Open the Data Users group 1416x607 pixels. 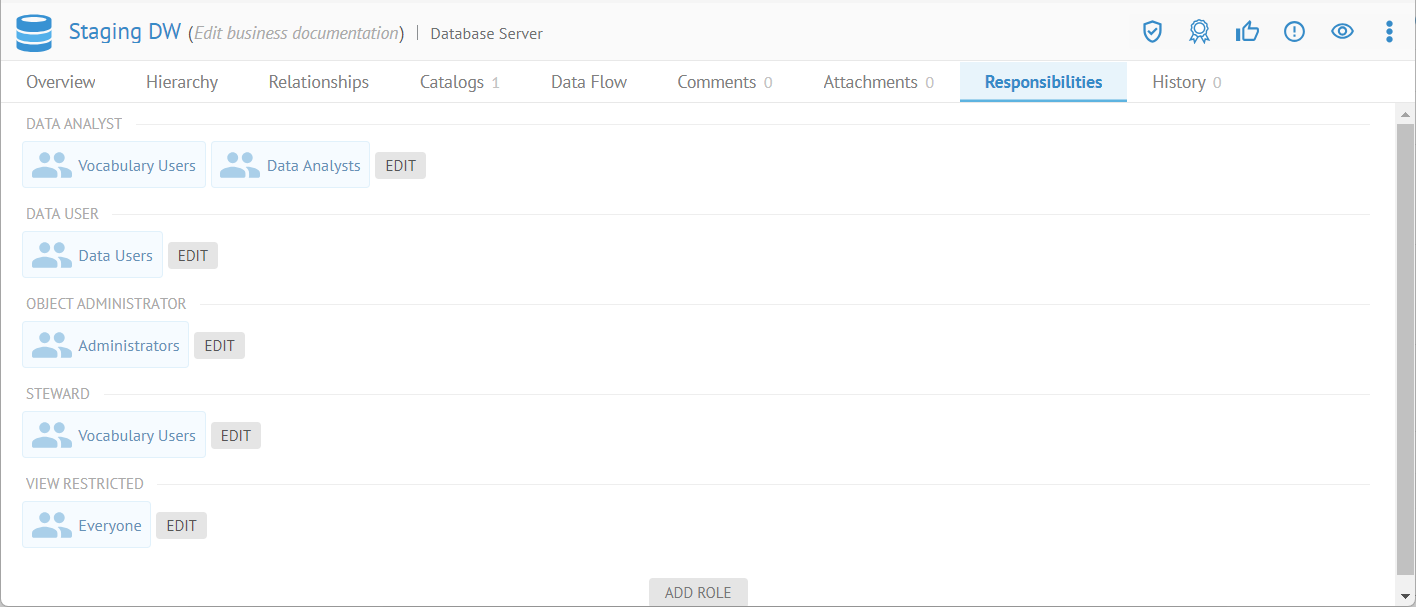click(x=92, y=255)
